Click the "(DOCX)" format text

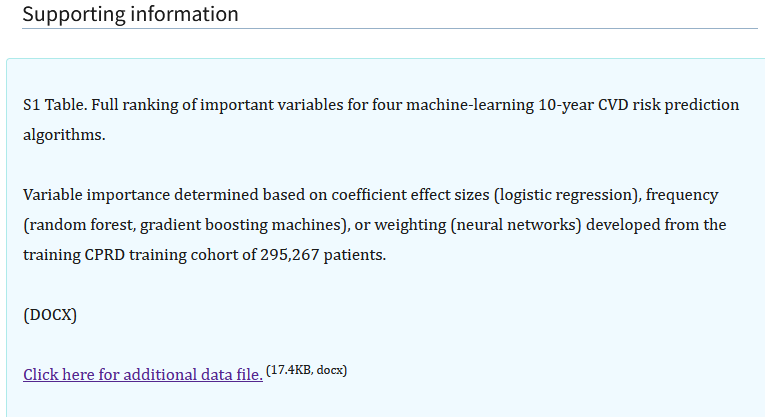50,315
